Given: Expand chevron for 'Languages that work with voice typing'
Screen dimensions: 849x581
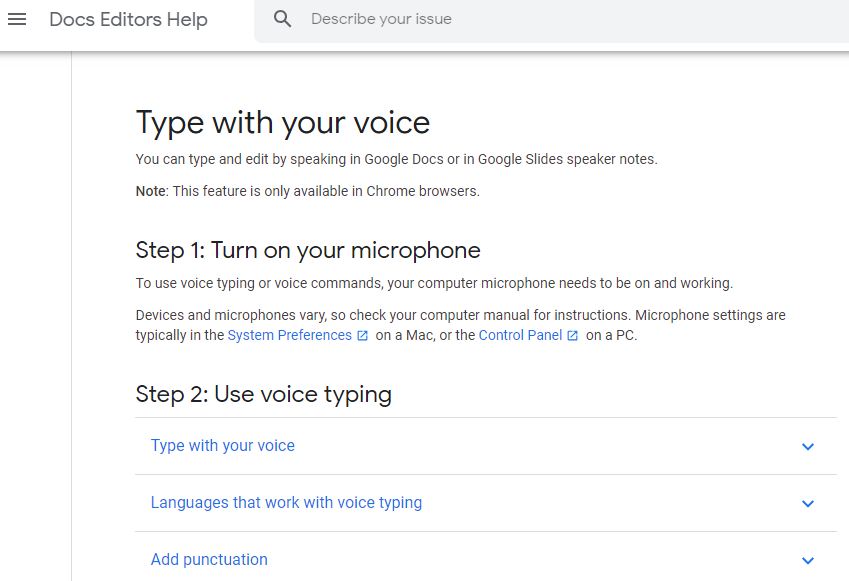Looking at the screenshot, I should 808,504.
